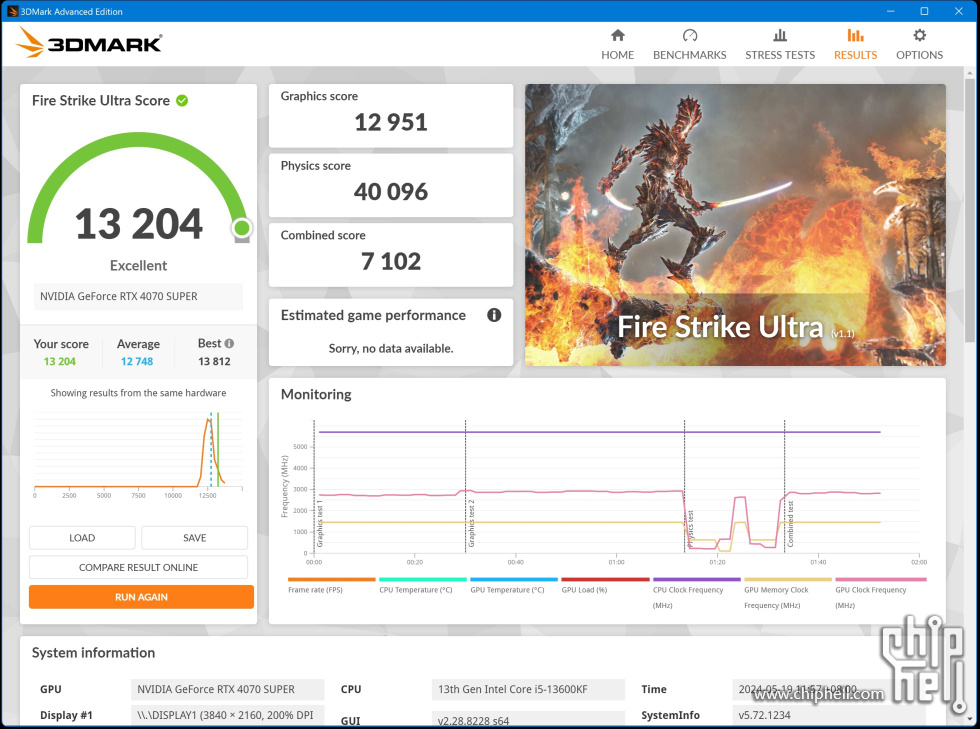Screen dimensions: 980x729
Task: Click the Physics score value 40 096
Action: pyautogui.click(x=391, y=191)
